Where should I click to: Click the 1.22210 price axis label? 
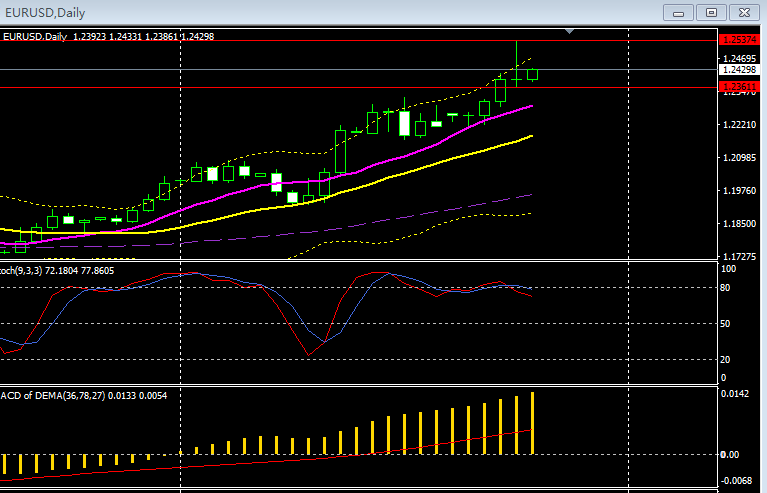coord(737,125)
